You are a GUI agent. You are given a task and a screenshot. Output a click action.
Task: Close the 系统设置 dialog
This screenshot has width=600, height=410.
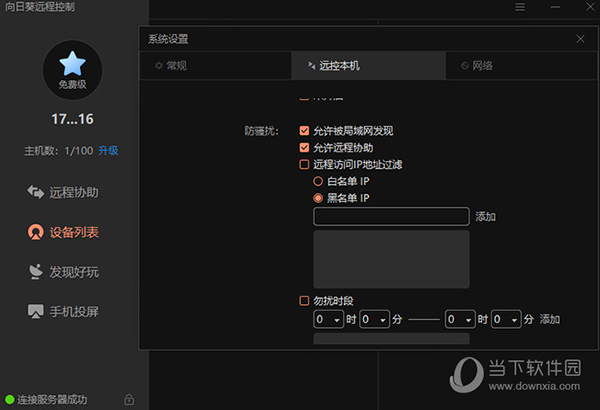580,39
